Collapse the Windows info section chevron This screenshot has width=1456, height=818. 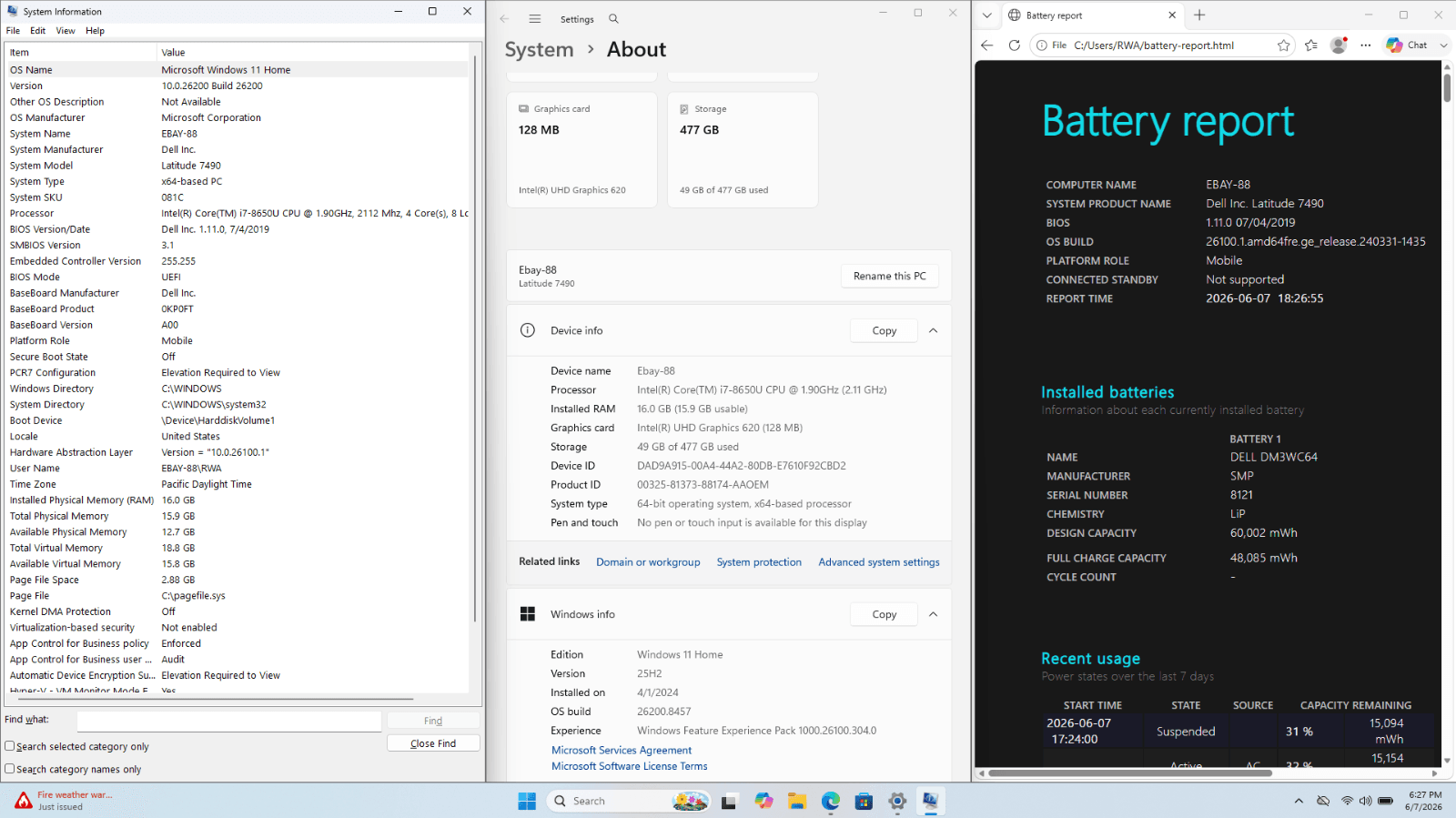(x=933, y=614)
